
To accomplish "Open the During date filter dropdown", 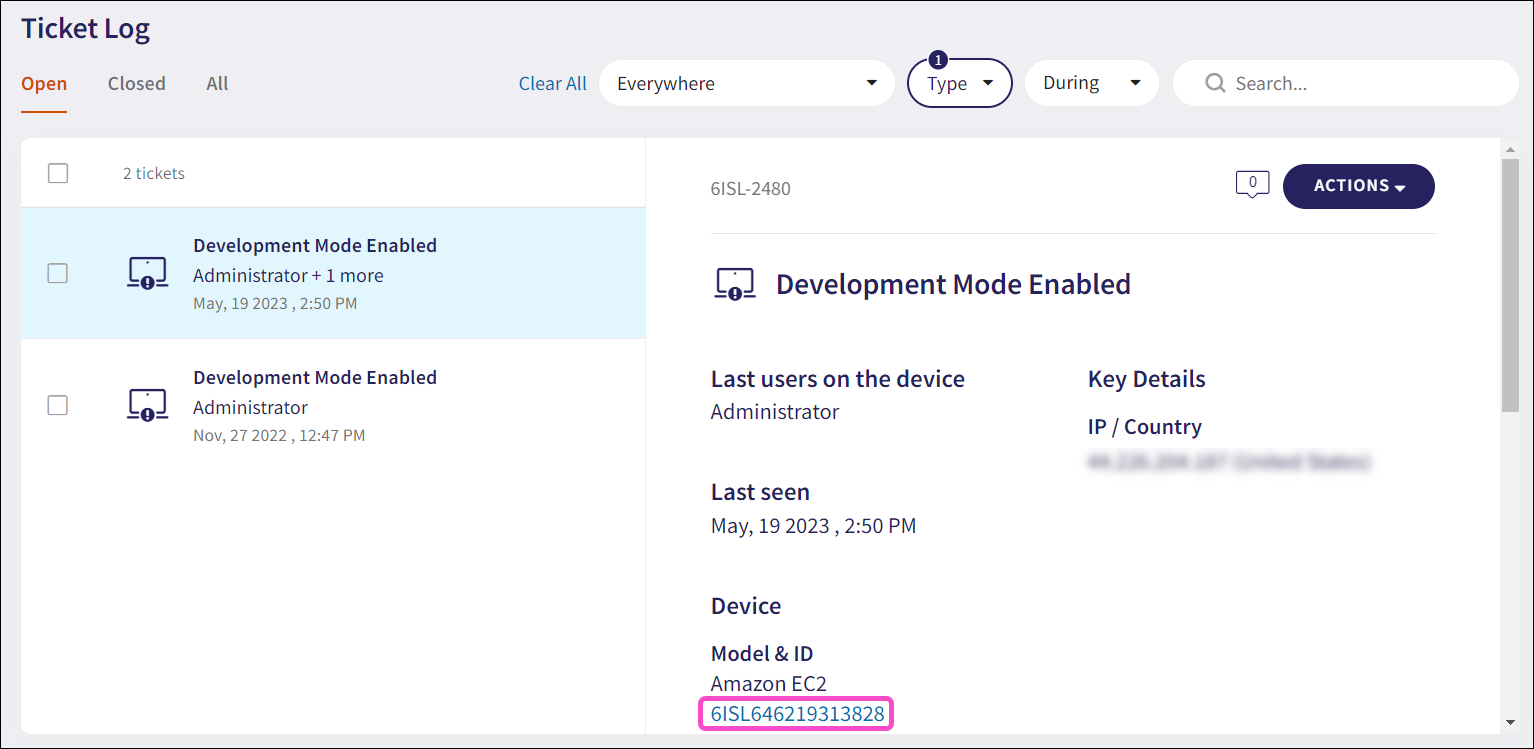I will [x=1091, y=83].
